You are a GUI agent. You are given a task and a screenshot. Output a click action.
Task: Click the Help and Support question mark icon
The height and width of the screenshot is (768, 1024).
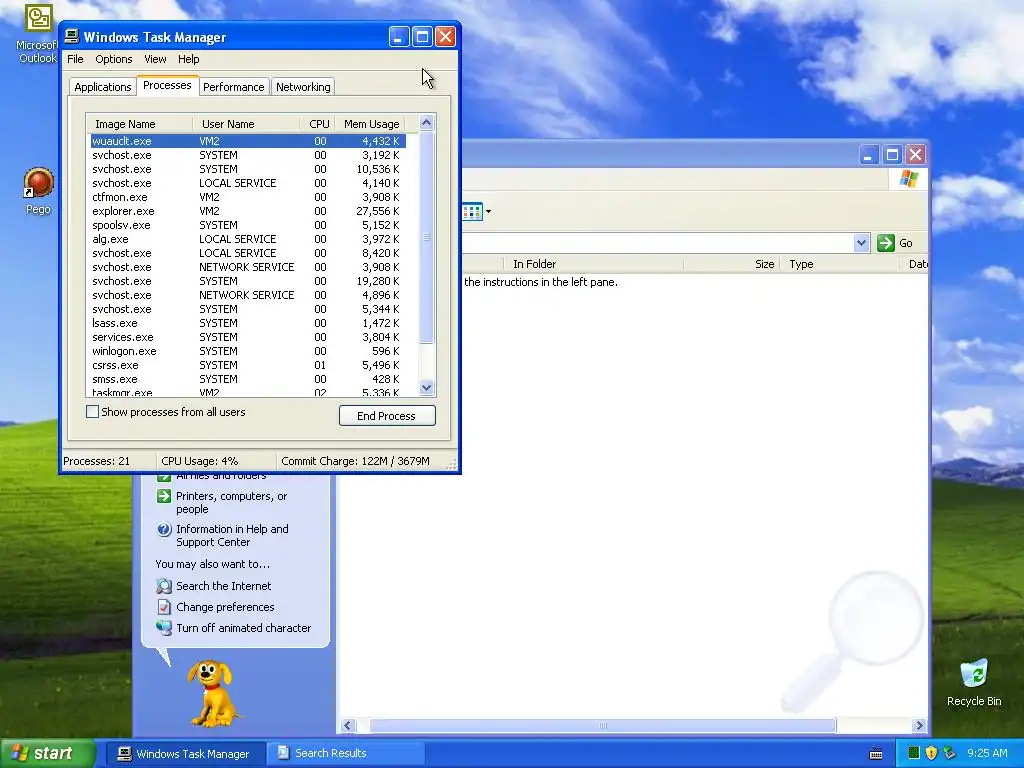point(164,530)
